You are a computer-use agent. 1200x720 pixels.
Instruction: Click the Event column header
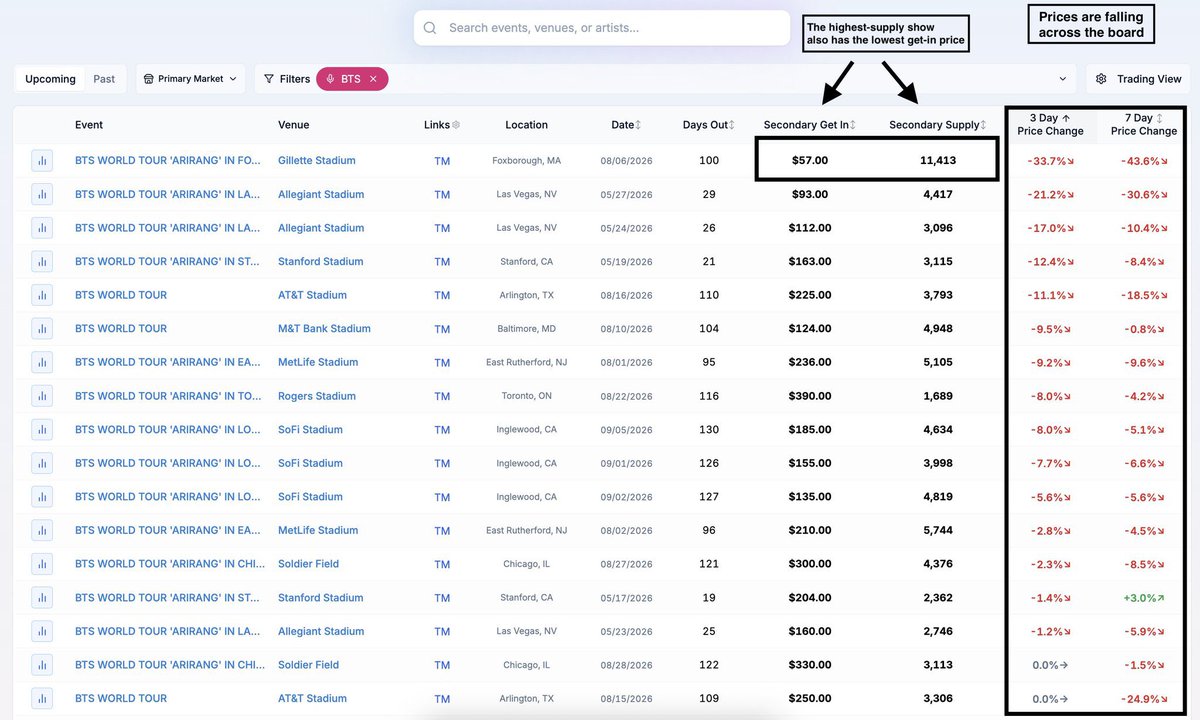click(x=89, y=125)
